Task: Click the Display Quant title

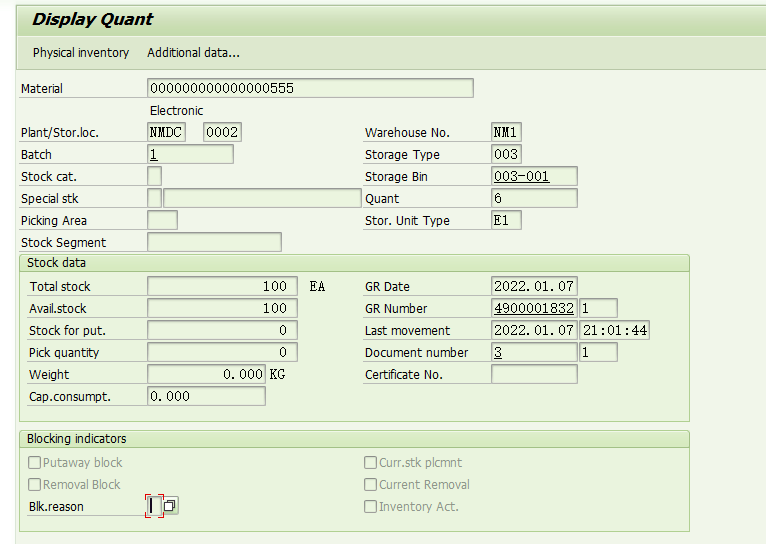Action: pos(92,19)
